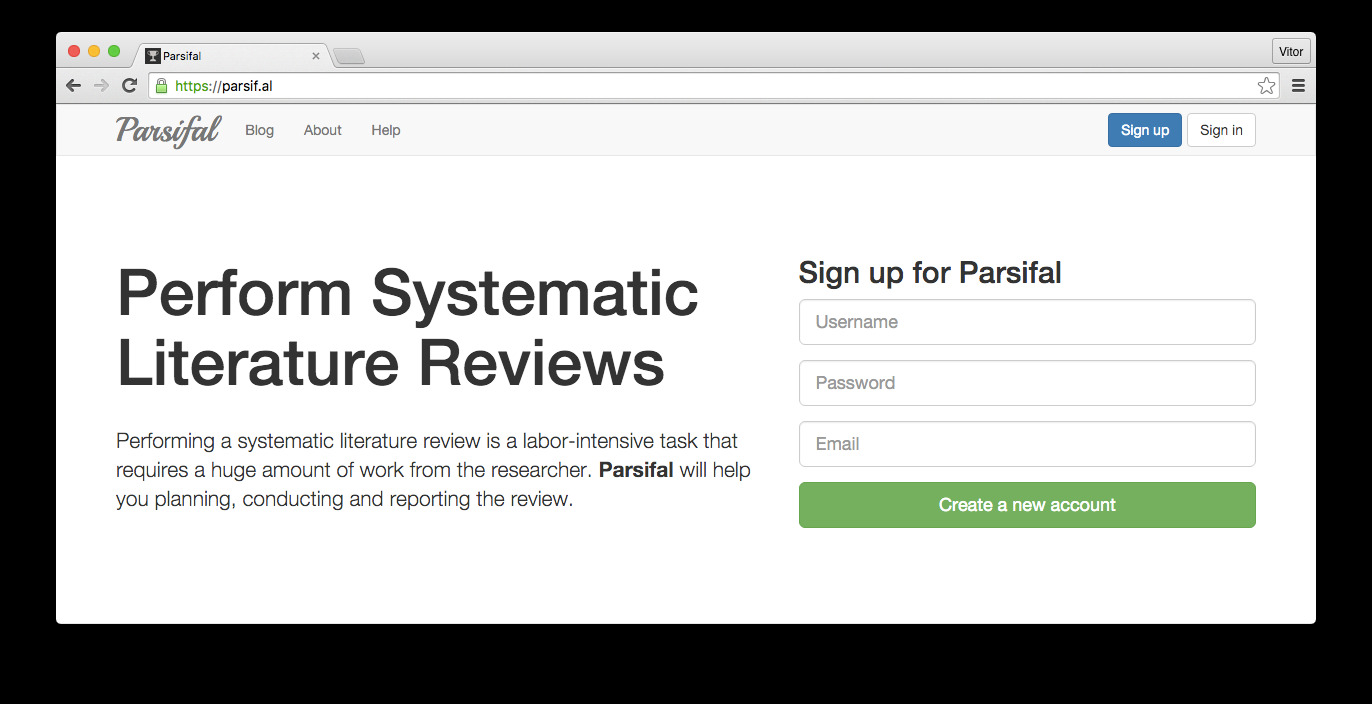Viewport: 1372px width, 704px height.
Task: Click the browser back arrow
Action: [73, 86]
